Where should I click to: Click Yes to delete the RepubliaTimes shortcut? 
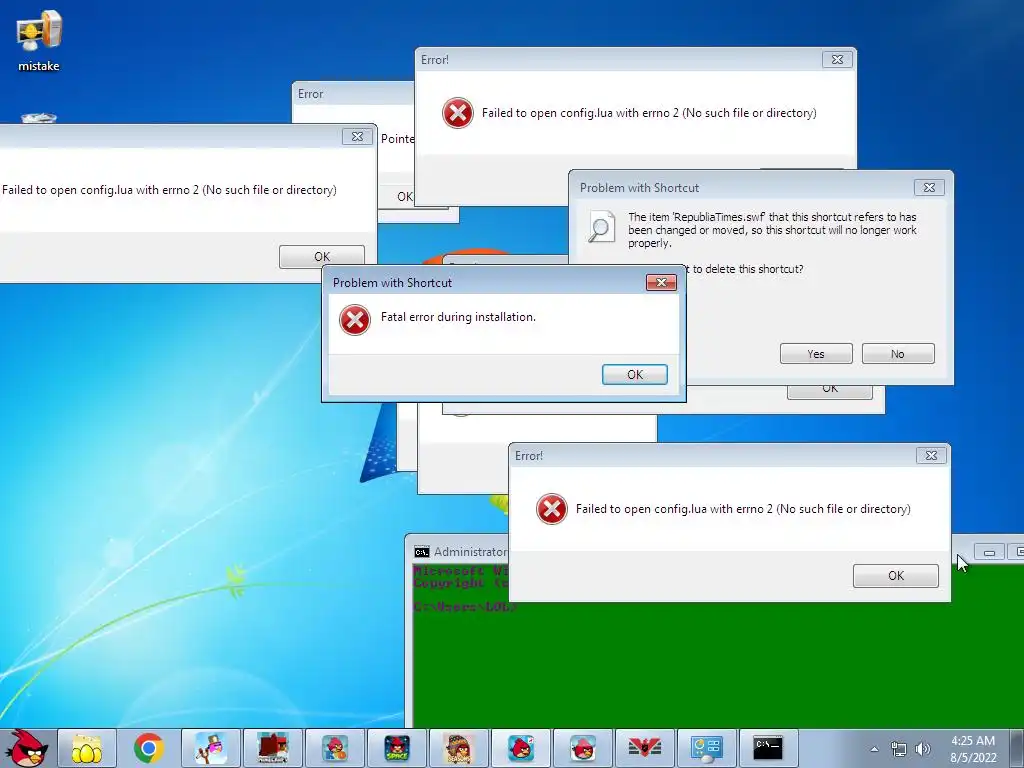click(816, 354)
